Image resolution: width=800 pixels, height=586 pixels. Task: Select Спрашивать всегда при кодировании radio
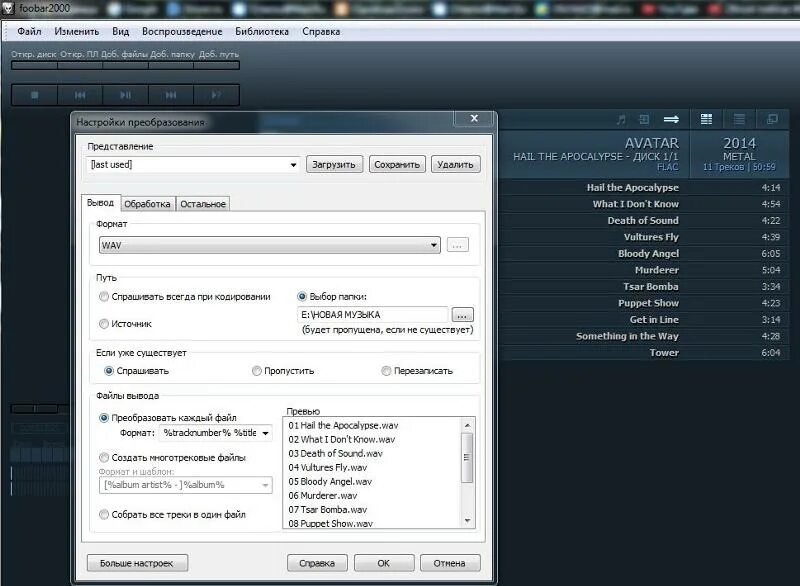(x=104, y=297)
